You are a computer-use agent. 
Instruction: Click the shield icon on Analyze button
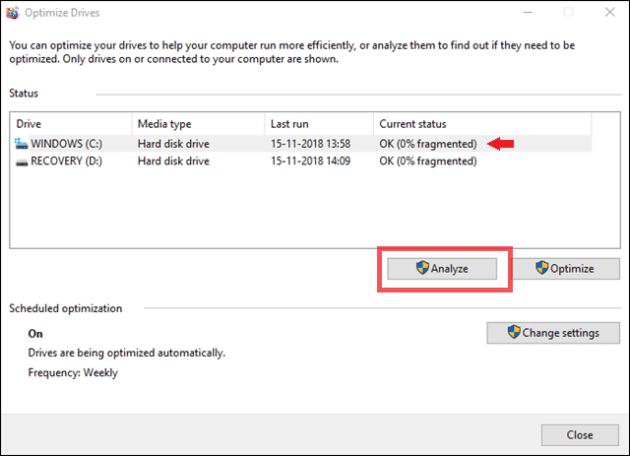click(422, 268)
